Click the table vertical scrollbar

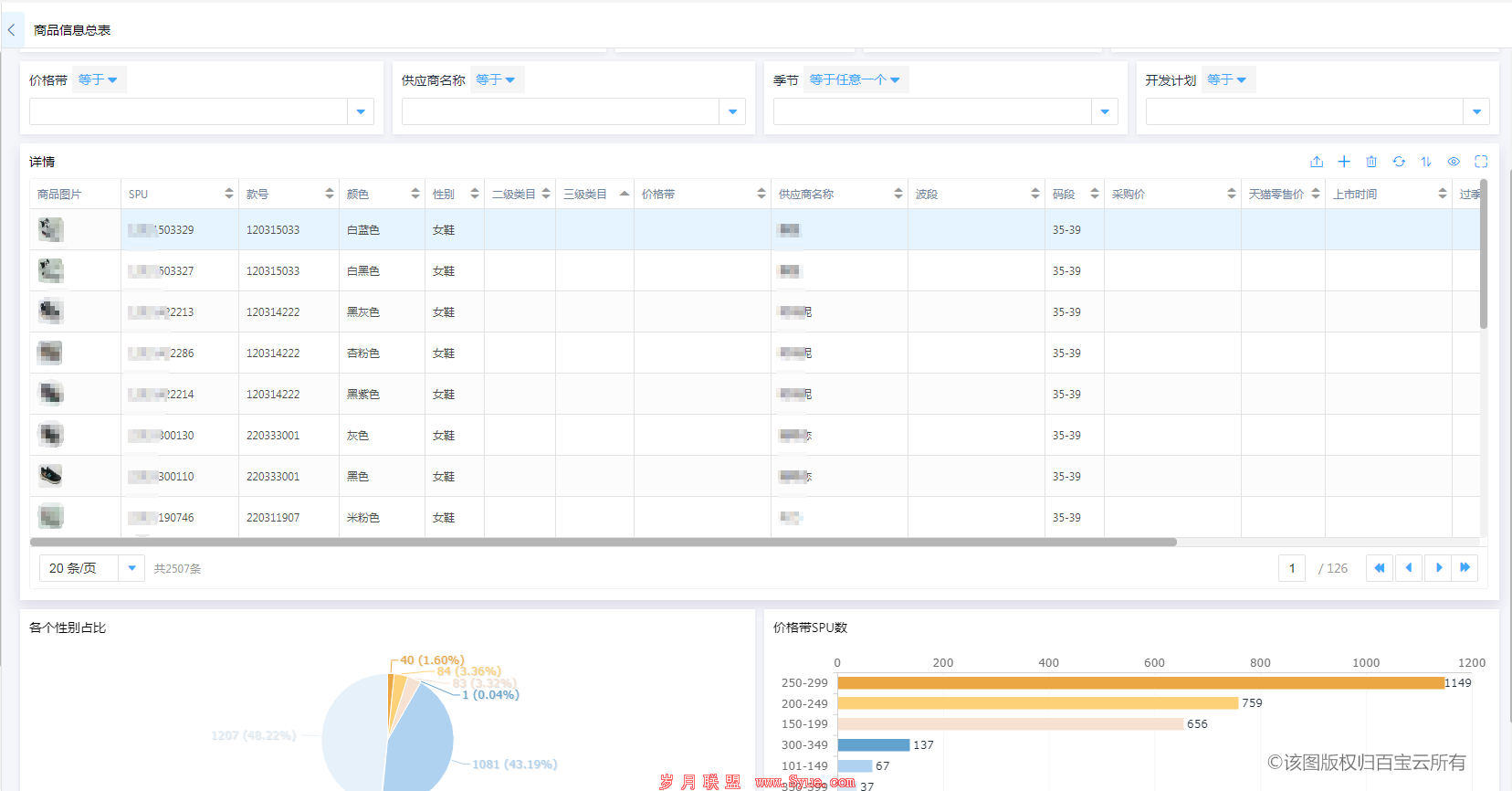click(1484, 254)
